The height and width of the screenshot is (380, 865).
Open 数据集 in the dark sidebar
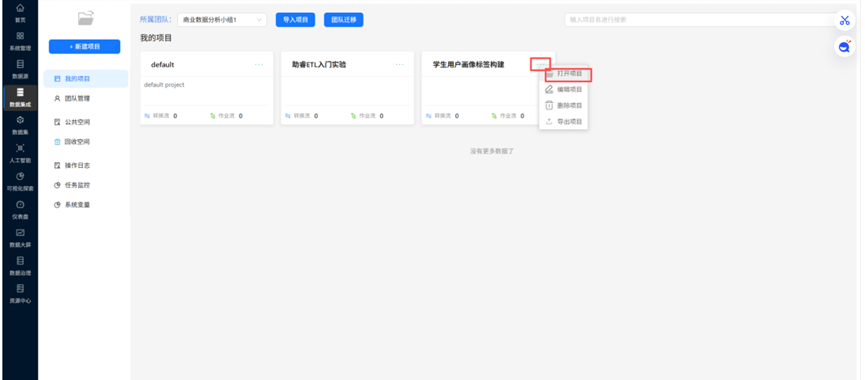[x=20, y=125]
